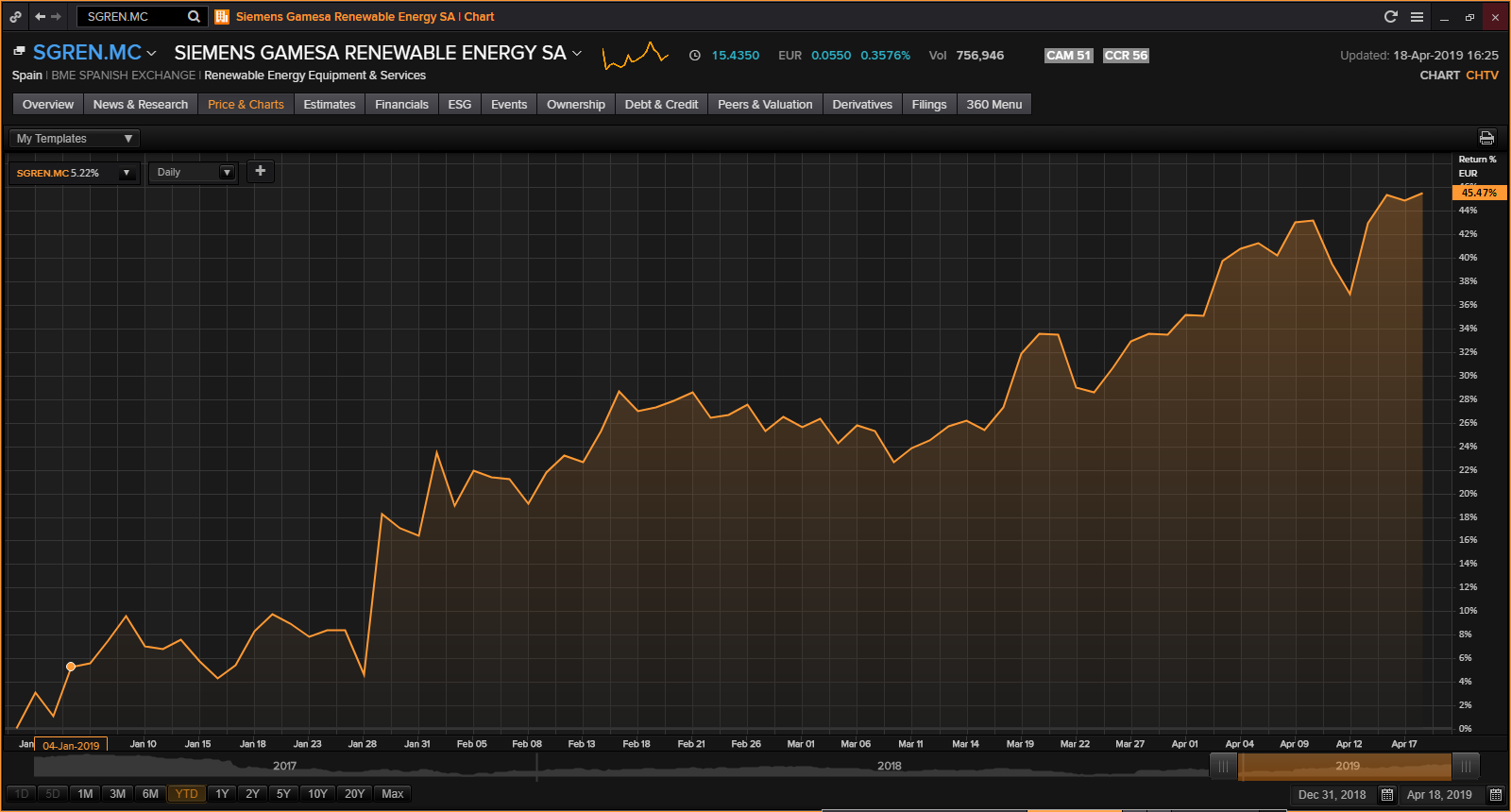1511x812 pixels.
Task: Click the orange chart app icon
Action: pos(222,16)
